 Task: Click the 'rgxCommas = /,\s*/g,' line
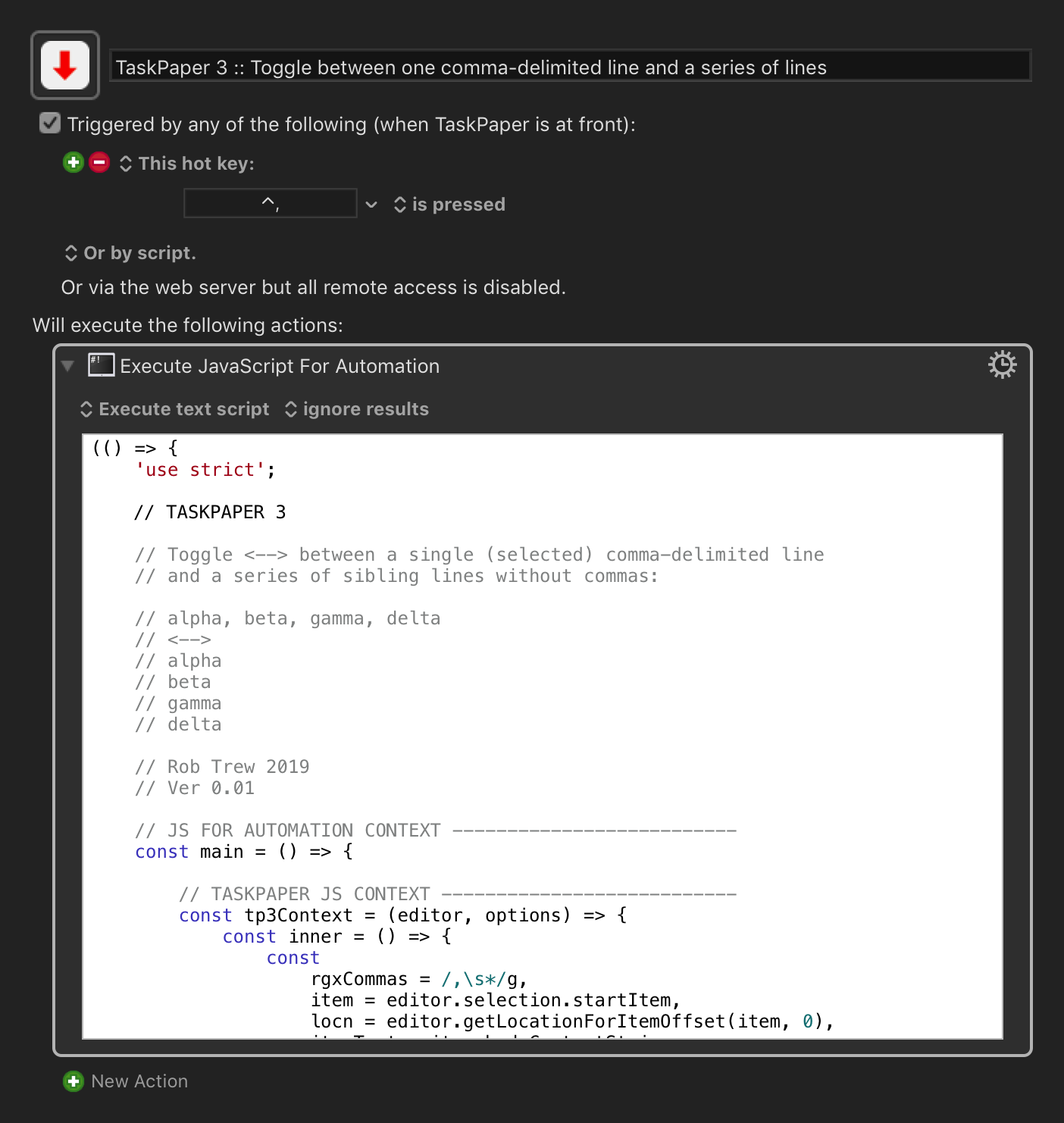[419, 979]
